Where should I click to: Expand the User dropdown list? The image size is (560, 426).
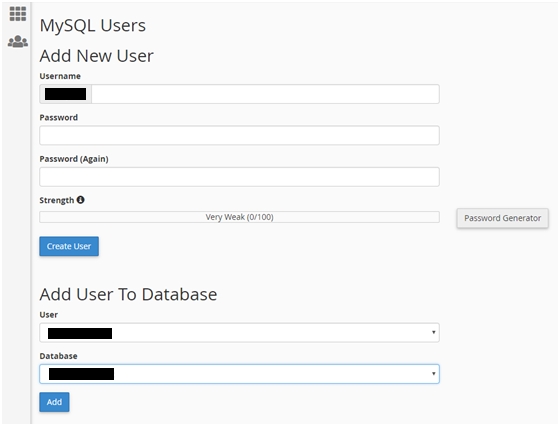click(x=239, y=333)
